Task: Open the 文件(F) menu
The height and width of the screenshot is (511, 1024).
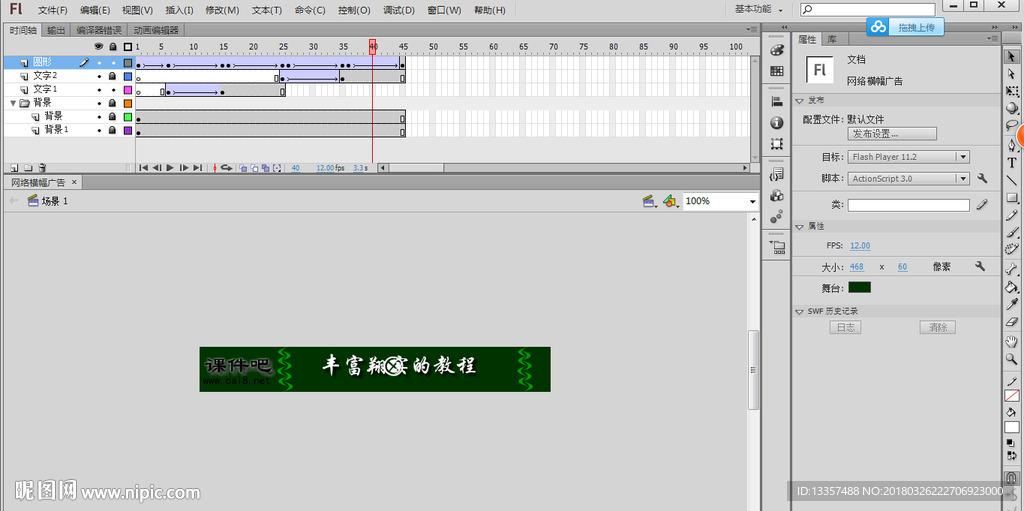Action: point(52,10)
